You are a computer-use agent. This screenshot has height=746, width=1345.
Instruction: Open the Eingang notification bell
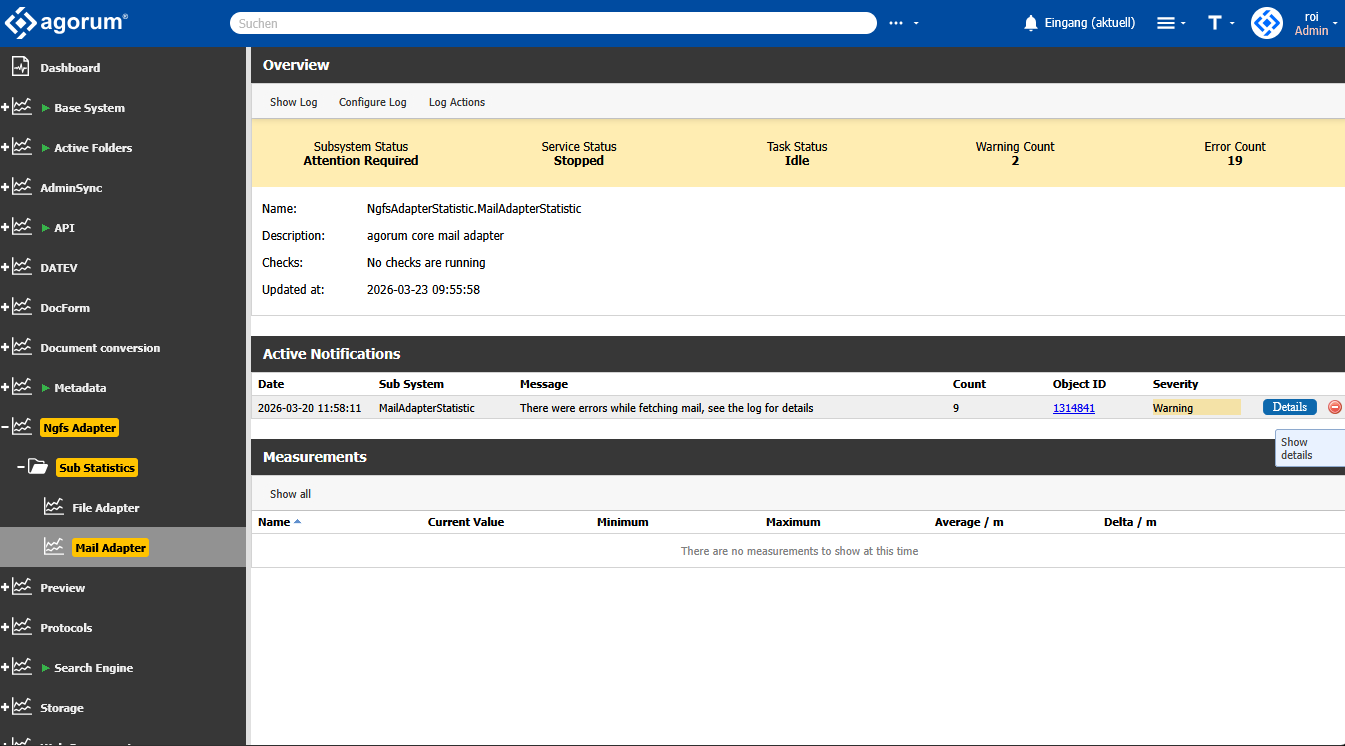tap(1031, 23)
